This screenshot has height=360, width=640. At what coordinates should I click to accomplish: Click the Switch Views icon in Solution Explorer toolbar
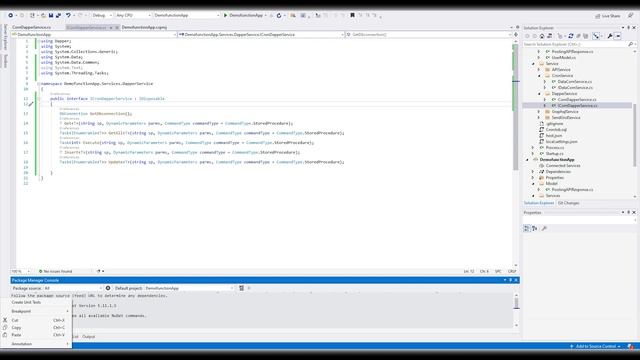550,36
